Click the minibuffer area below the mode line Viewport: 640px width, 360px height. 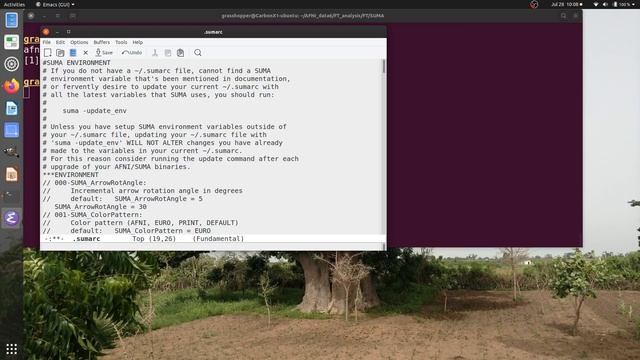point(211,247)
